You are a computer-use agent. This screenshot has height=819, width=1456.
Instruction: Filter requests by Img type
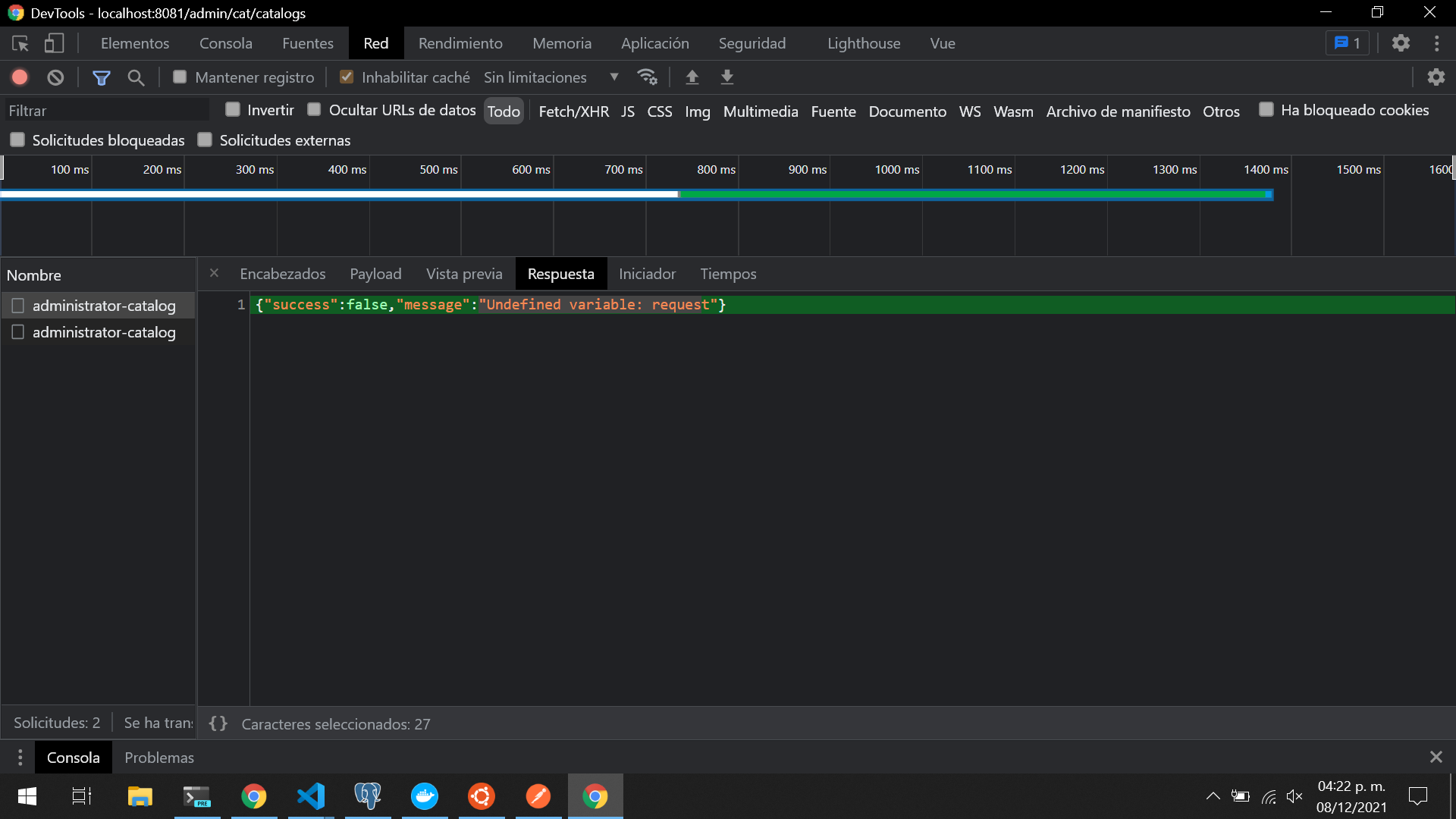(698, 111)
